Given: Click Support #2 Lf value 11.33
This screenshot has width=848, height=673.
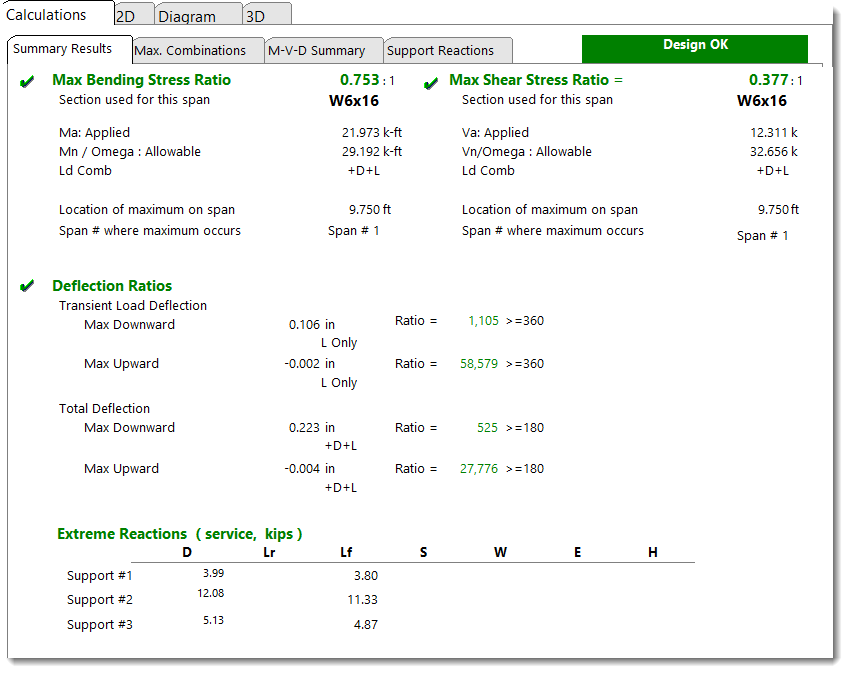Looking at the screenshot, I should [x=362, y=600].
